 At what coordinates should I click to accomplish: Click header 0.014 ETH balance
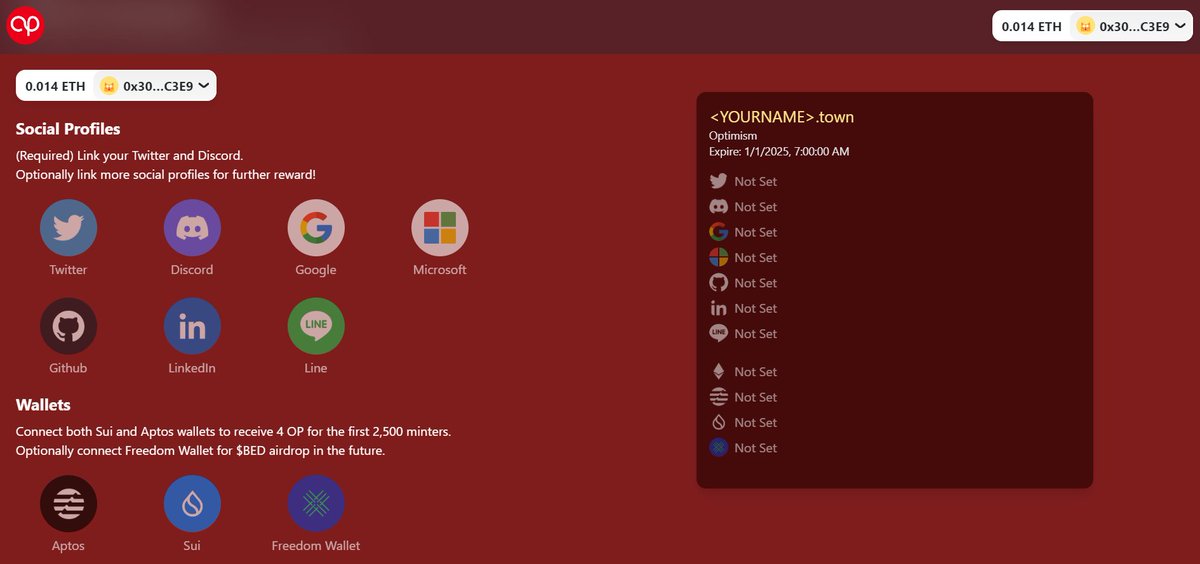coord(1032,27)
